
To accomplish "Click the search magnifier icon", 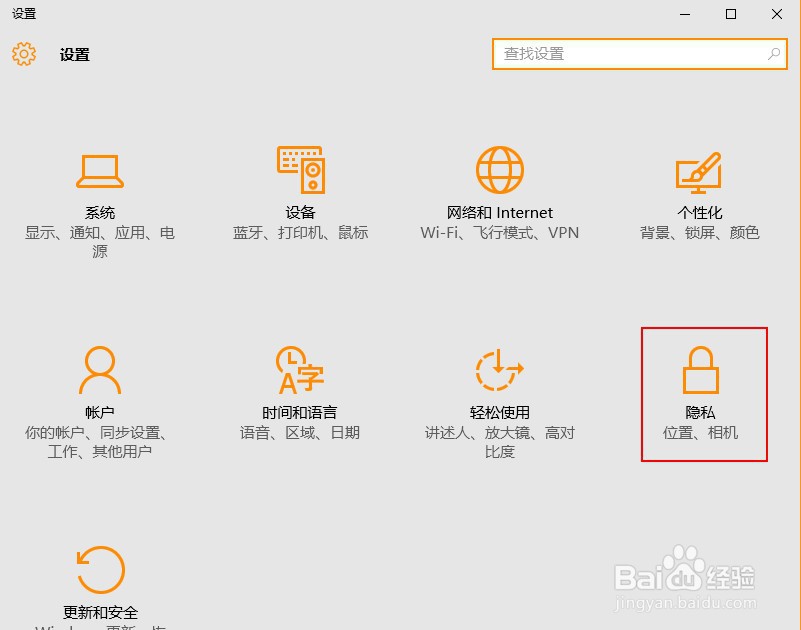I will point(773,54).
